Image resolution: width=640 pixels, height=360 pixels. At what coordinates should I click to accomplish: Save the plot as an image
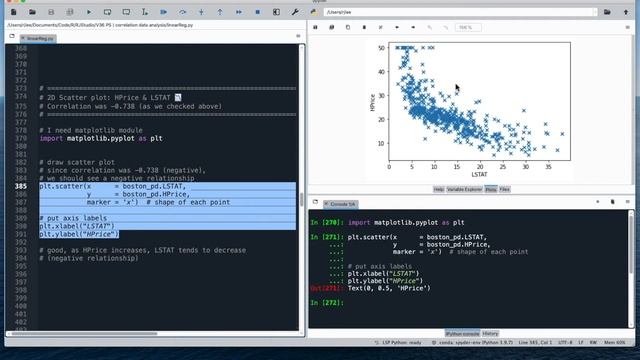pos(315,27)
